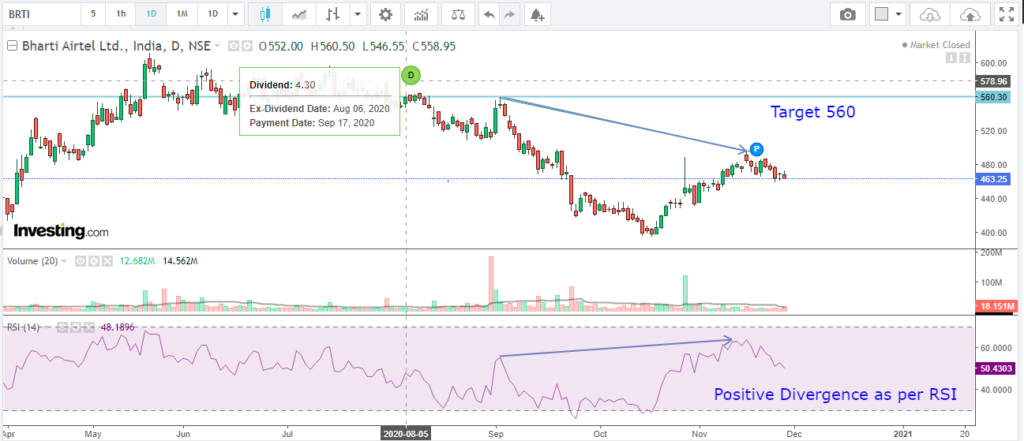This screenshot has width=1024, height=441.
Task: Take a chart snapshot with camera icon
Action: pos(848,15)
